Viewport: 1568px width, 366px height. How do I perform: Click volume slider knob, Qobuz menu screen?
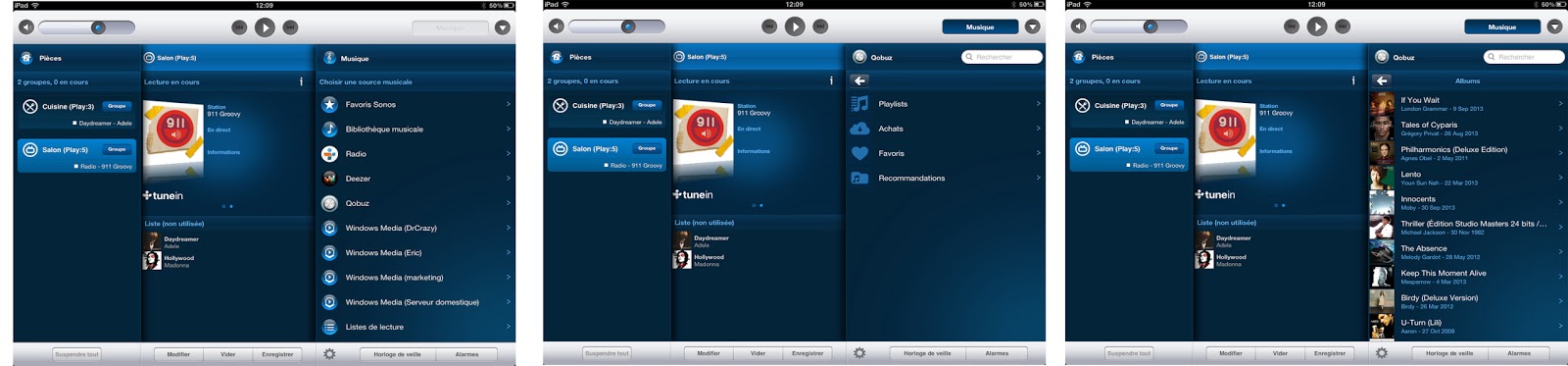628,26
